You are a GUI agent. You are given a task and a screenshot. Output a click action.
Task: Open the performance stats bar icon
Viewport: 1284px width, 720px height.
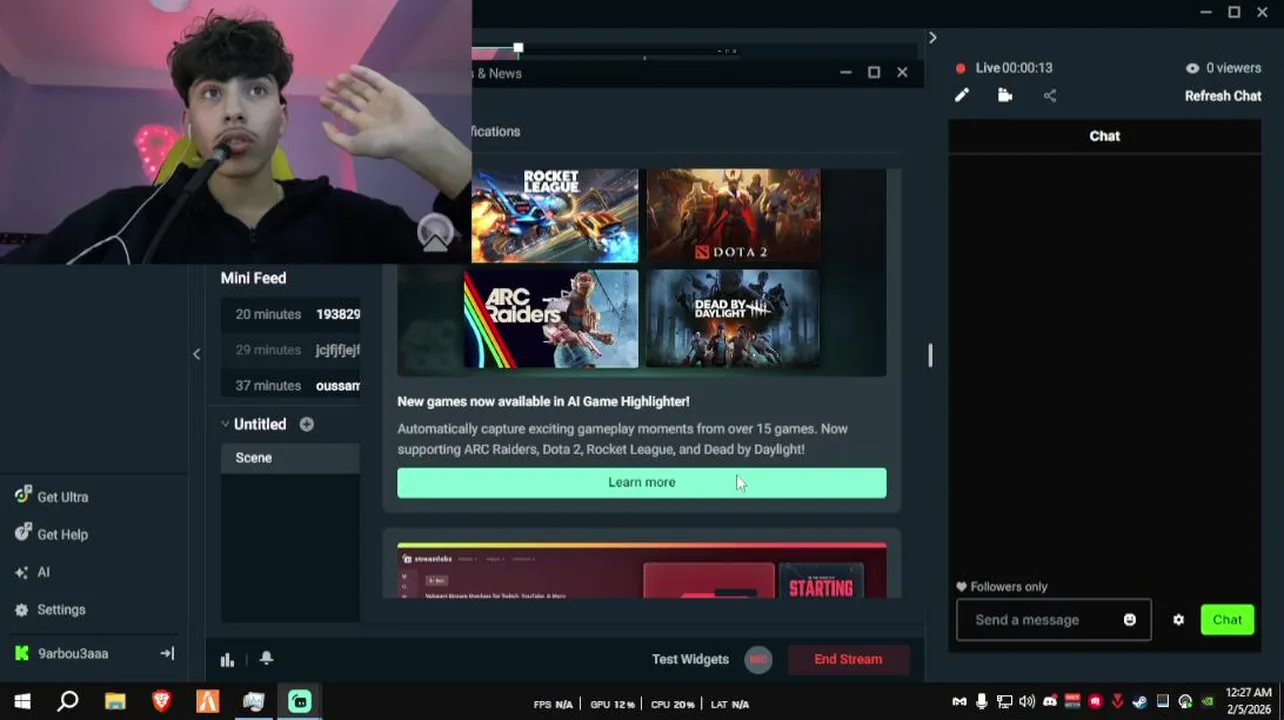click(x=227, y=659)
